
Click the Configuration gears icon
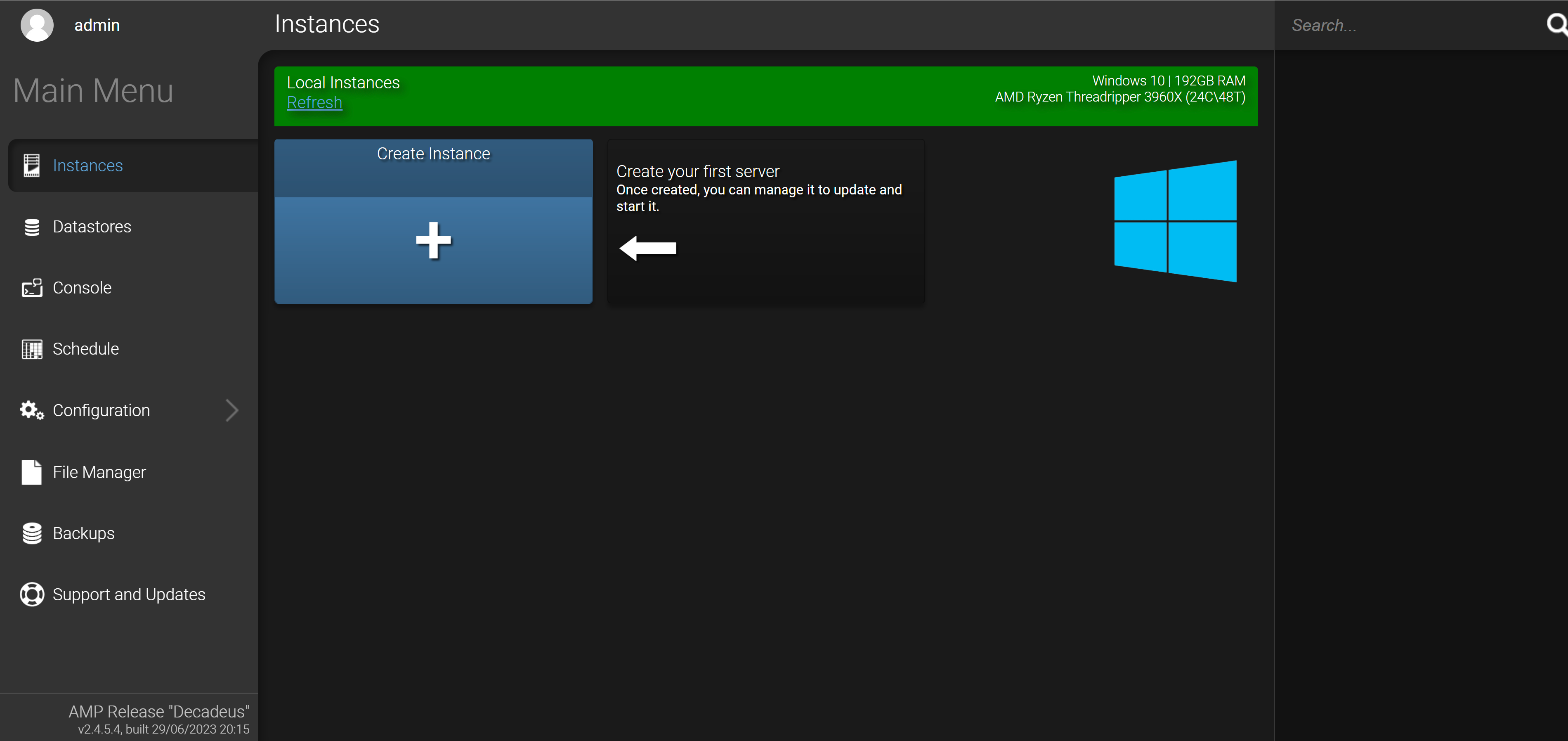32,410
